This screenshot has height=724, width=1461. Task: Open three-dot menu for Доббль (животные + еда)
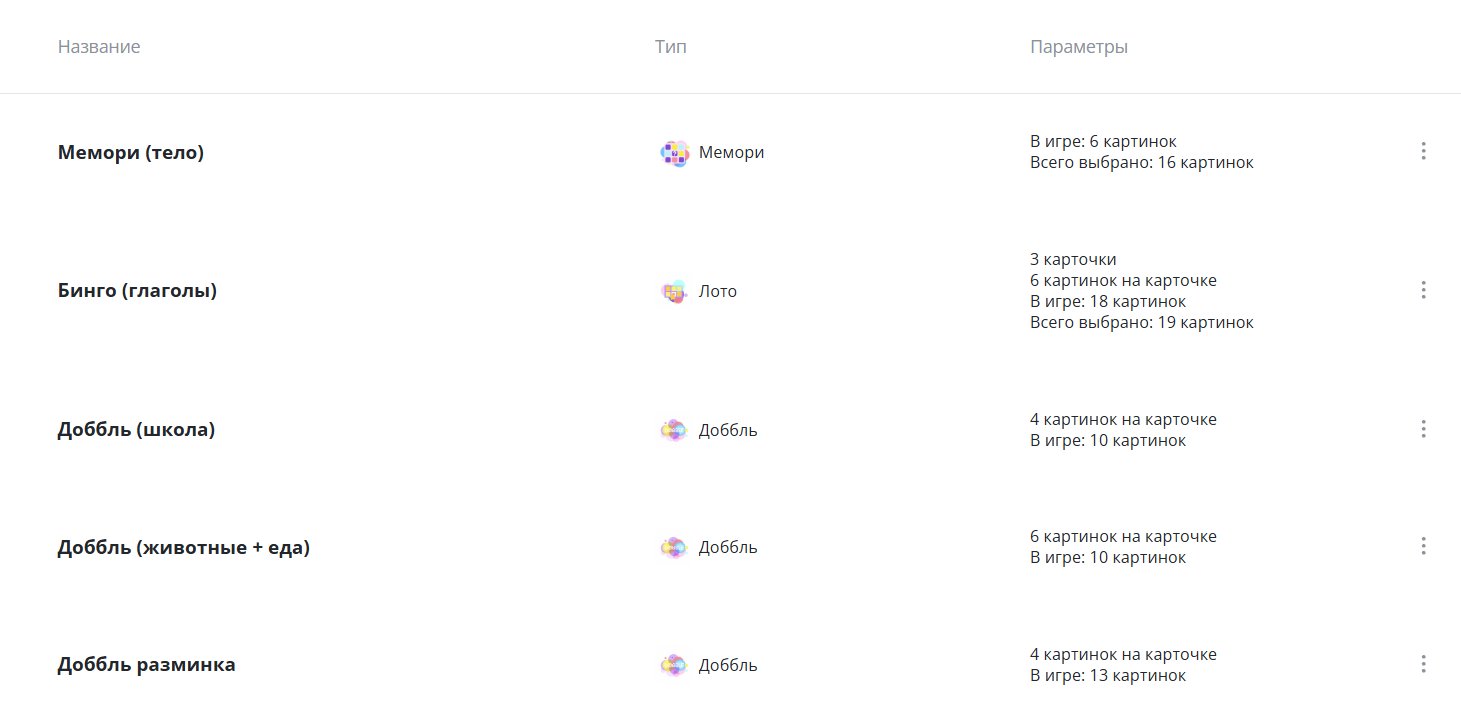(x=1423, y=546)
